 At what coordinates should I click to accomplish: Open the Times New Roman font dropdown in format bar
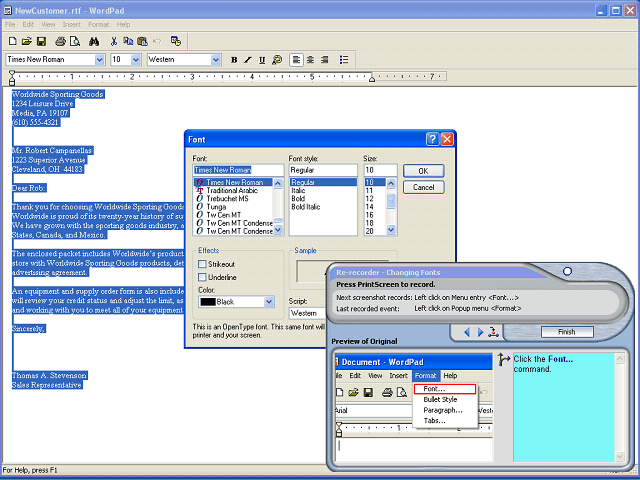click(x=100, y=60)
